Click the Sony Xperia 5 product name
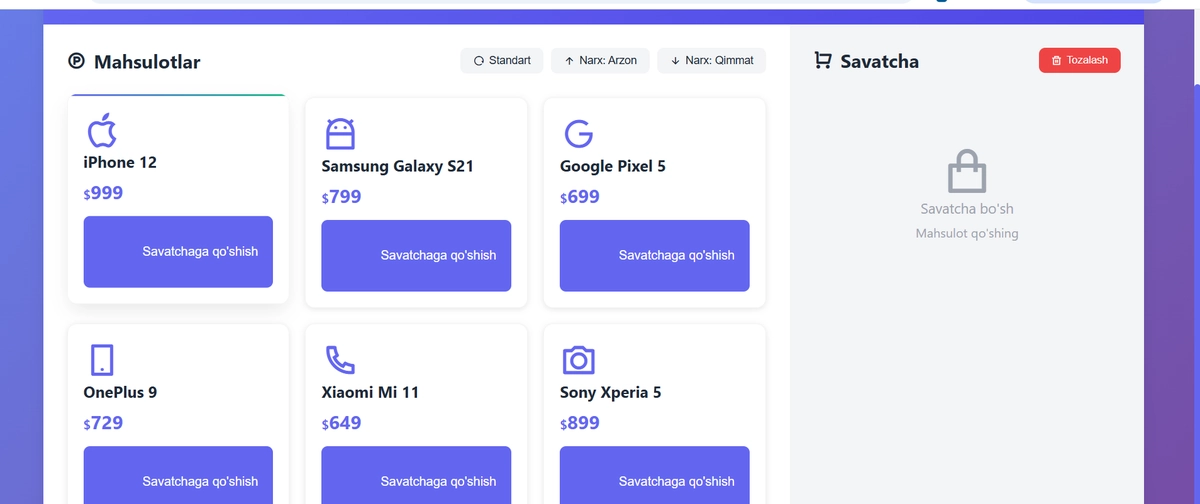The width and height of the screenshot is (1200, 504). 610,392
